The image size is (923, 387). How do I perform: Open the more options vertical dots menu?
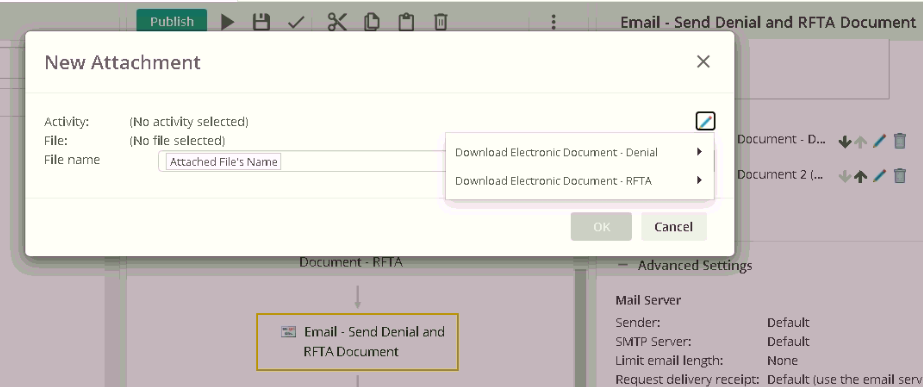(553, 22)
